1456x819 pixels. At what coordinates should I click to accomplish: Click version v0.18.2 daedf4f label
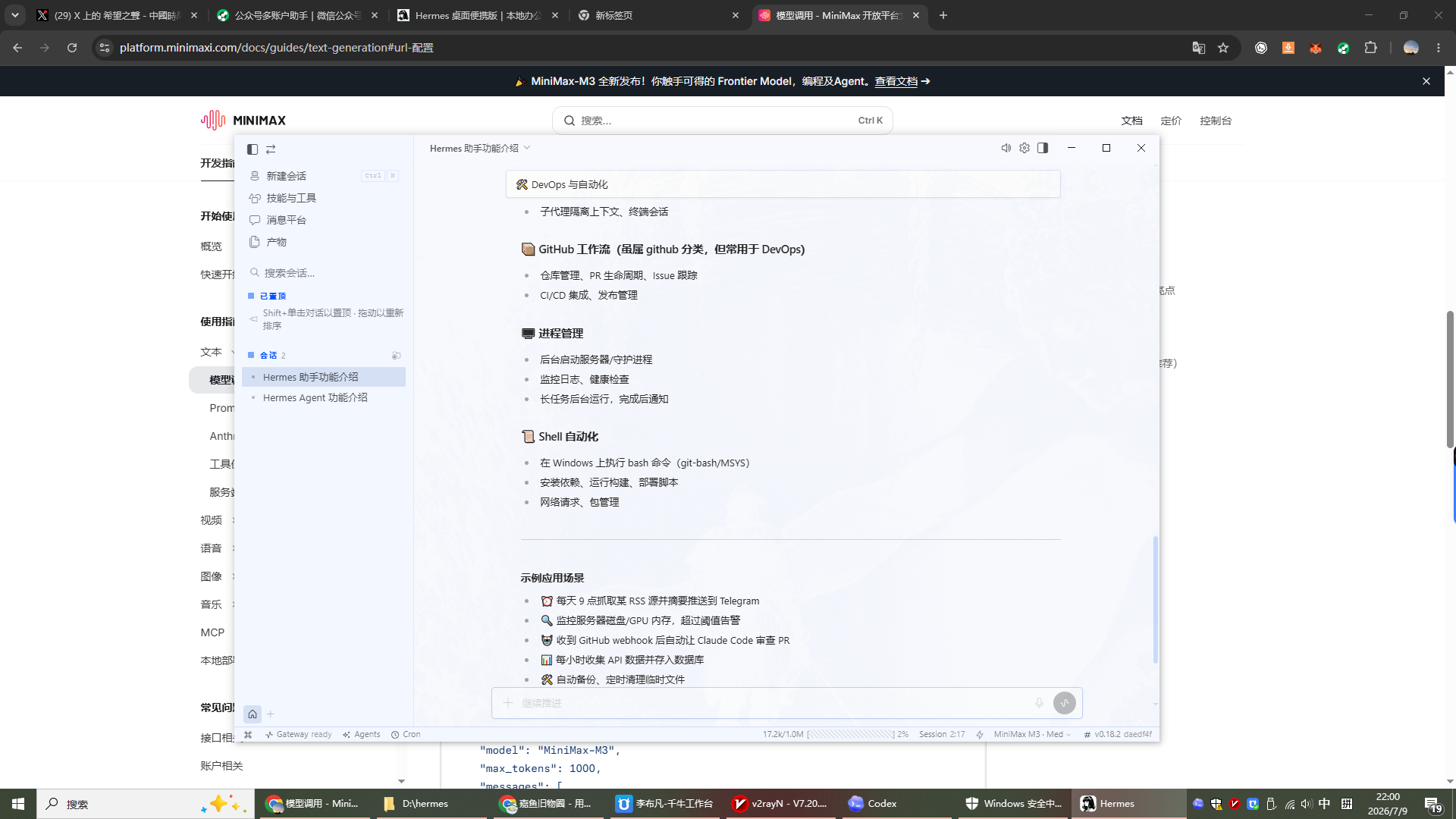pyautogui.click(x=1118, y=734)
